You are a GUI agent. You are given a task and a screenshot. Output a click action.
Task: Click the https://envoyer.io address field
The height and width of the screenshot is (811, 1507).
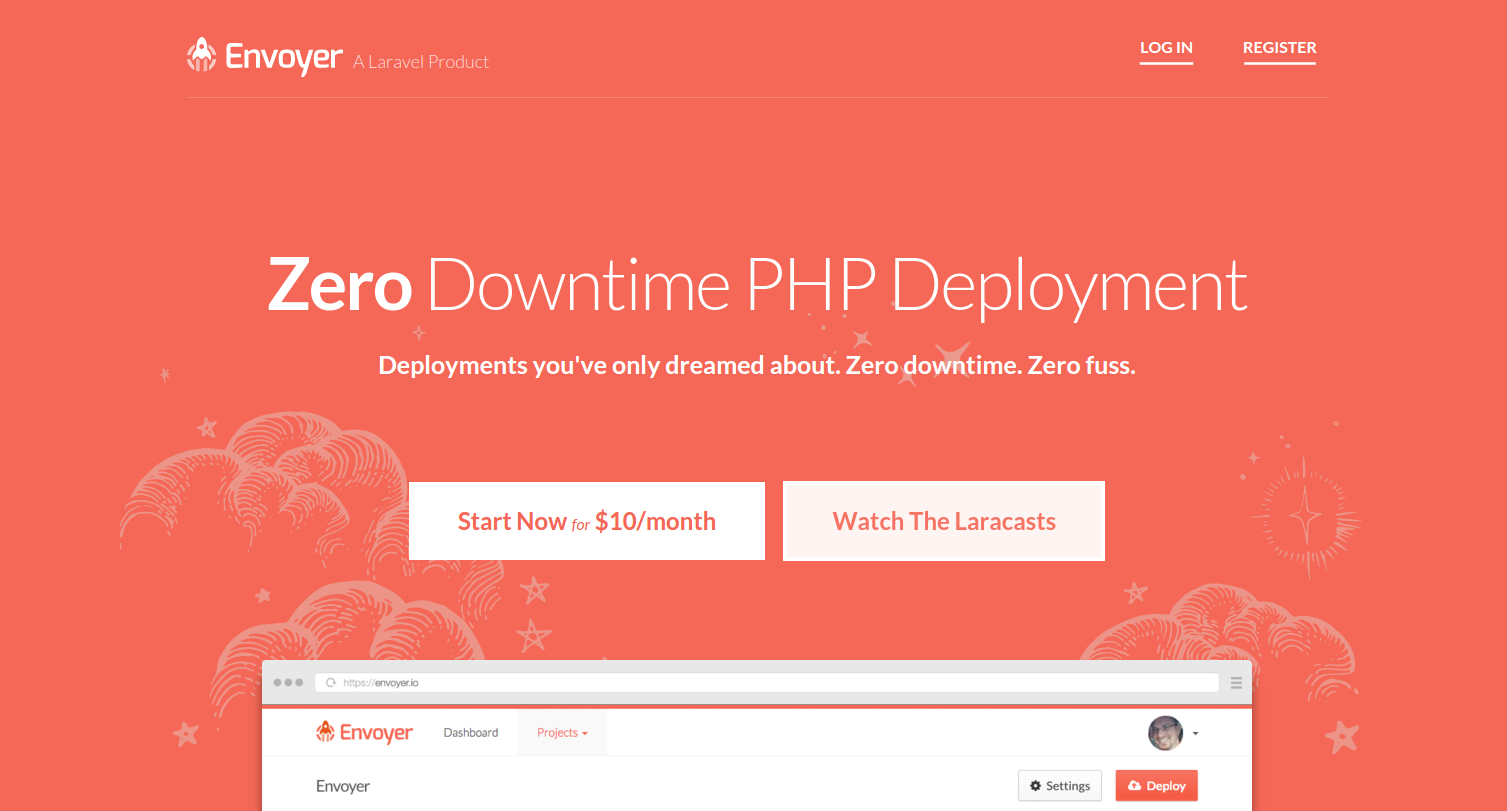767,683
